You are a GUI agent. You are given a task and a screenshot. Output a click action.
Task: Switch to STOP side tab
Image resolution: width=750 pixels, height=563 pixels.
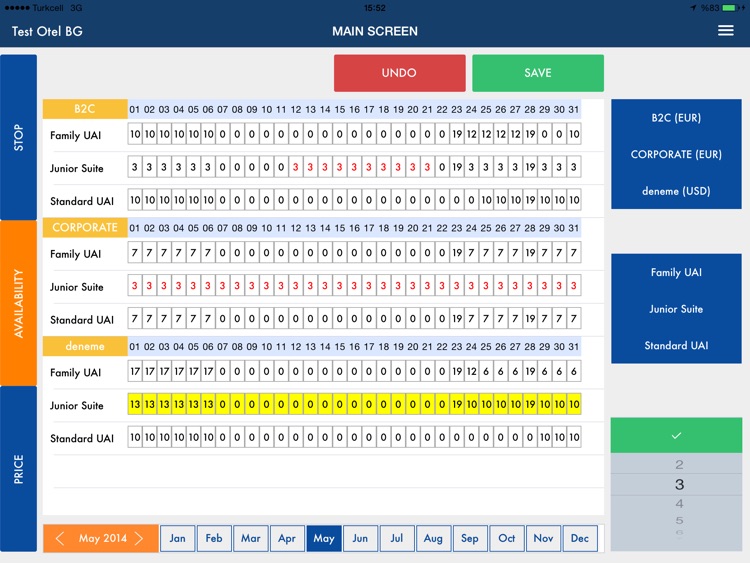[19, 137]
